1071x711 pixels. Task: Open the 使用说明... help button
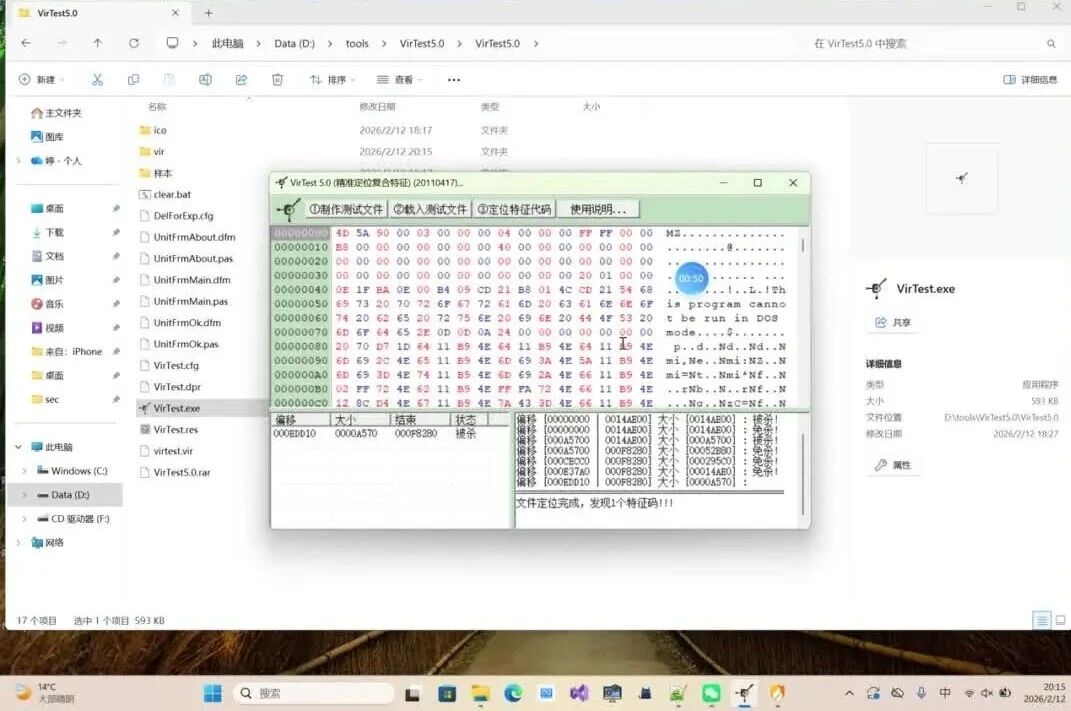point(598,209)
